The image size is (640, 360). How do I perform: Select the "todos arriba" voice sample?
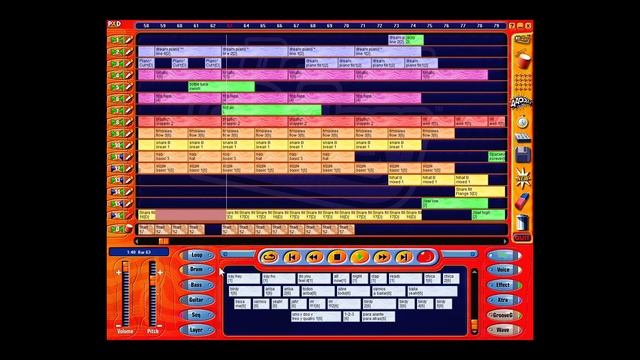pos(318,291)
